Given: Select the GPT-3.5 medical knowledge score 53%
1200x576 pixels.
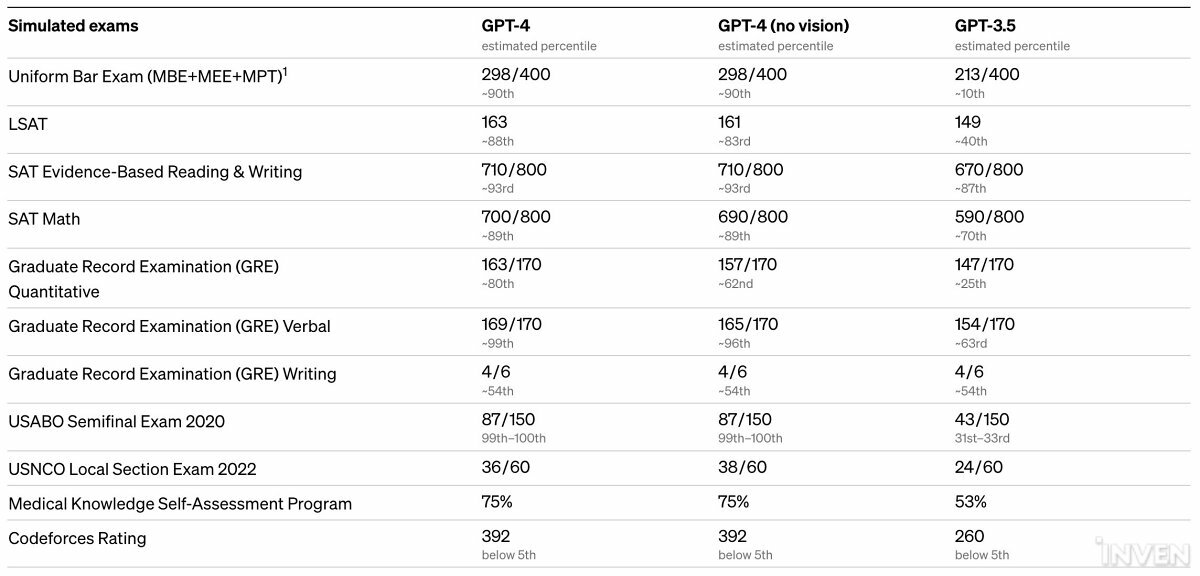Looking at the screenshot, I should 971,501.
